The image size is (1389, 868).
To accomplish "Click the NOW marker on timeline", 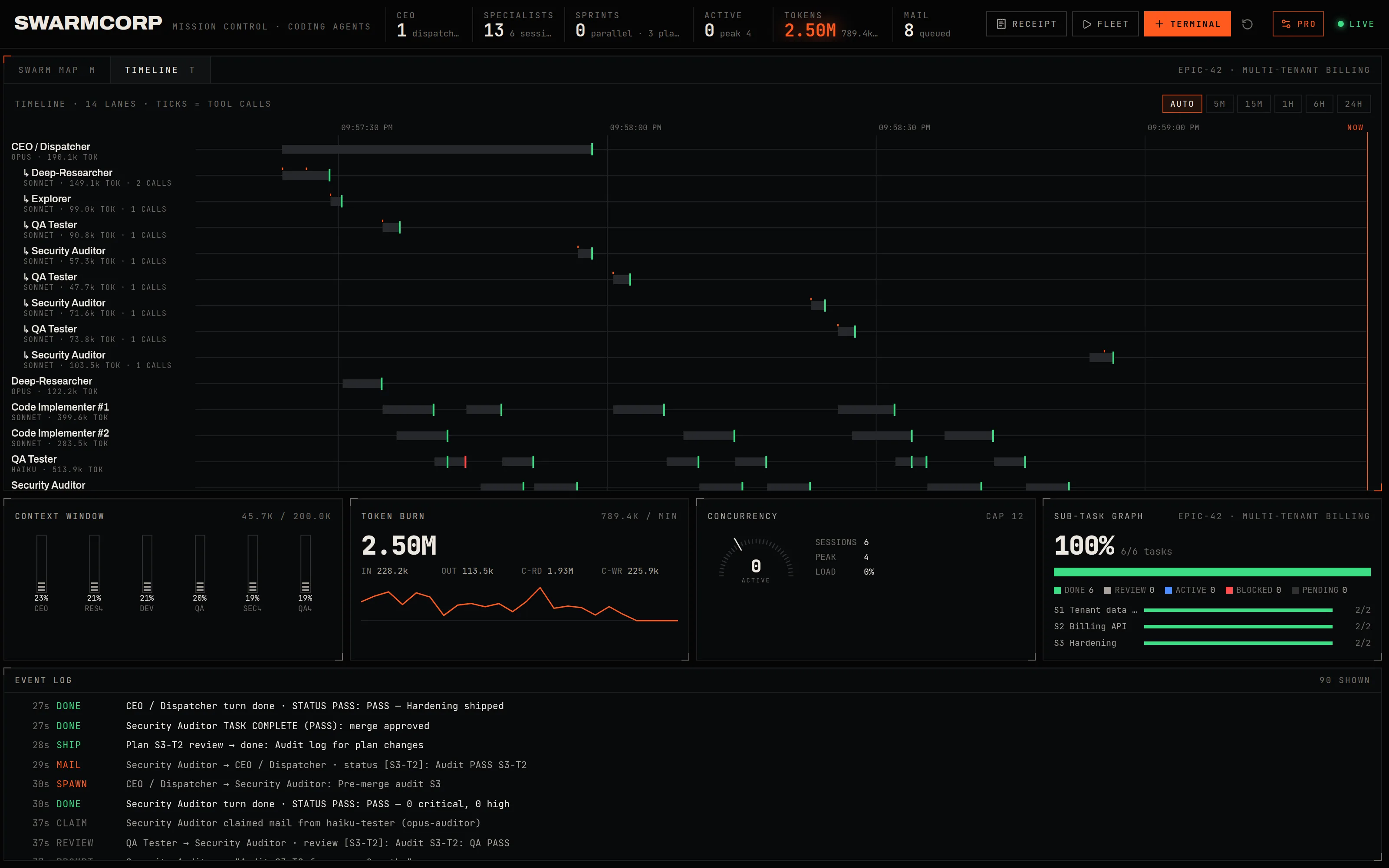I will 1355,128.
